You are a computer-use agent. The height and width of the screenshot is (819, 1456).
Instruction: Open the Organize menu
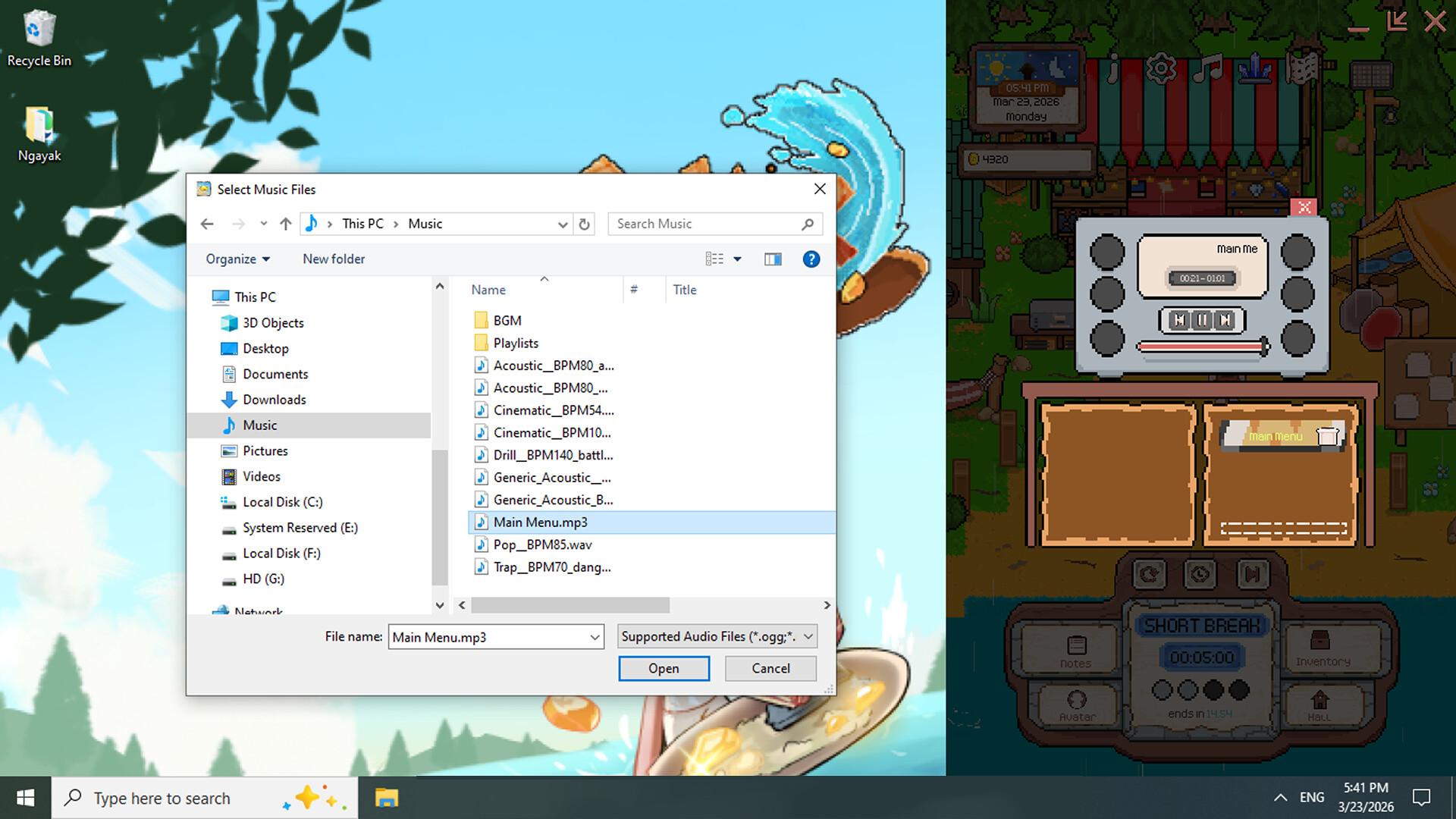237,259
